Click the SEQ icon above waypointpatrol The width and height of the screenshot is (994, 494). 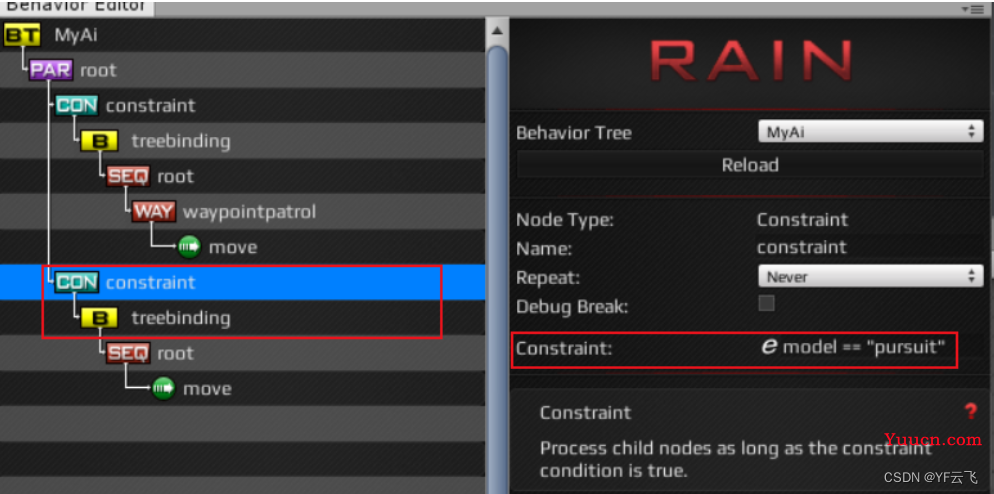click(128, 176)
